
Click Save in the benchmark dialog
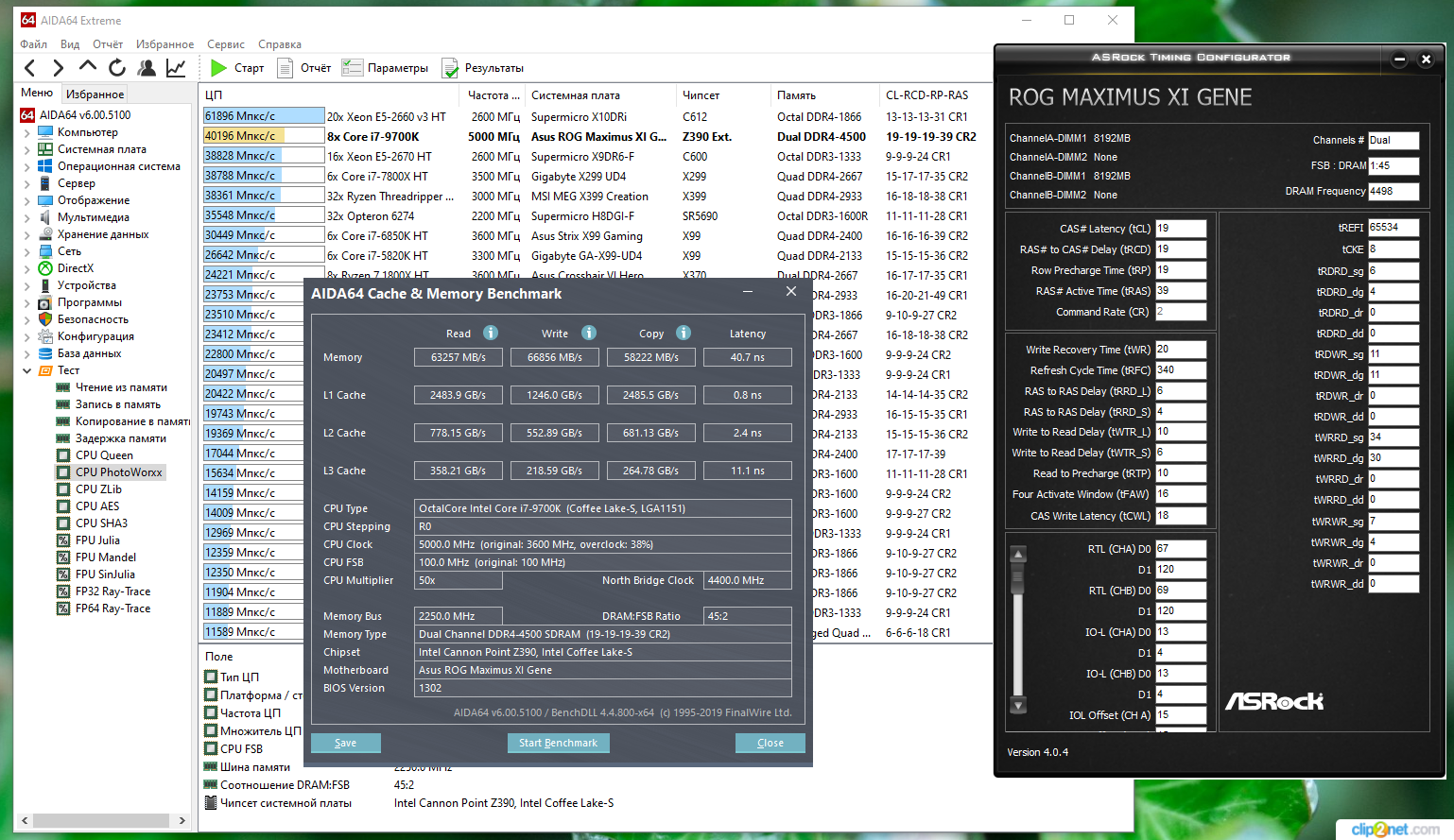coord(346,743)
